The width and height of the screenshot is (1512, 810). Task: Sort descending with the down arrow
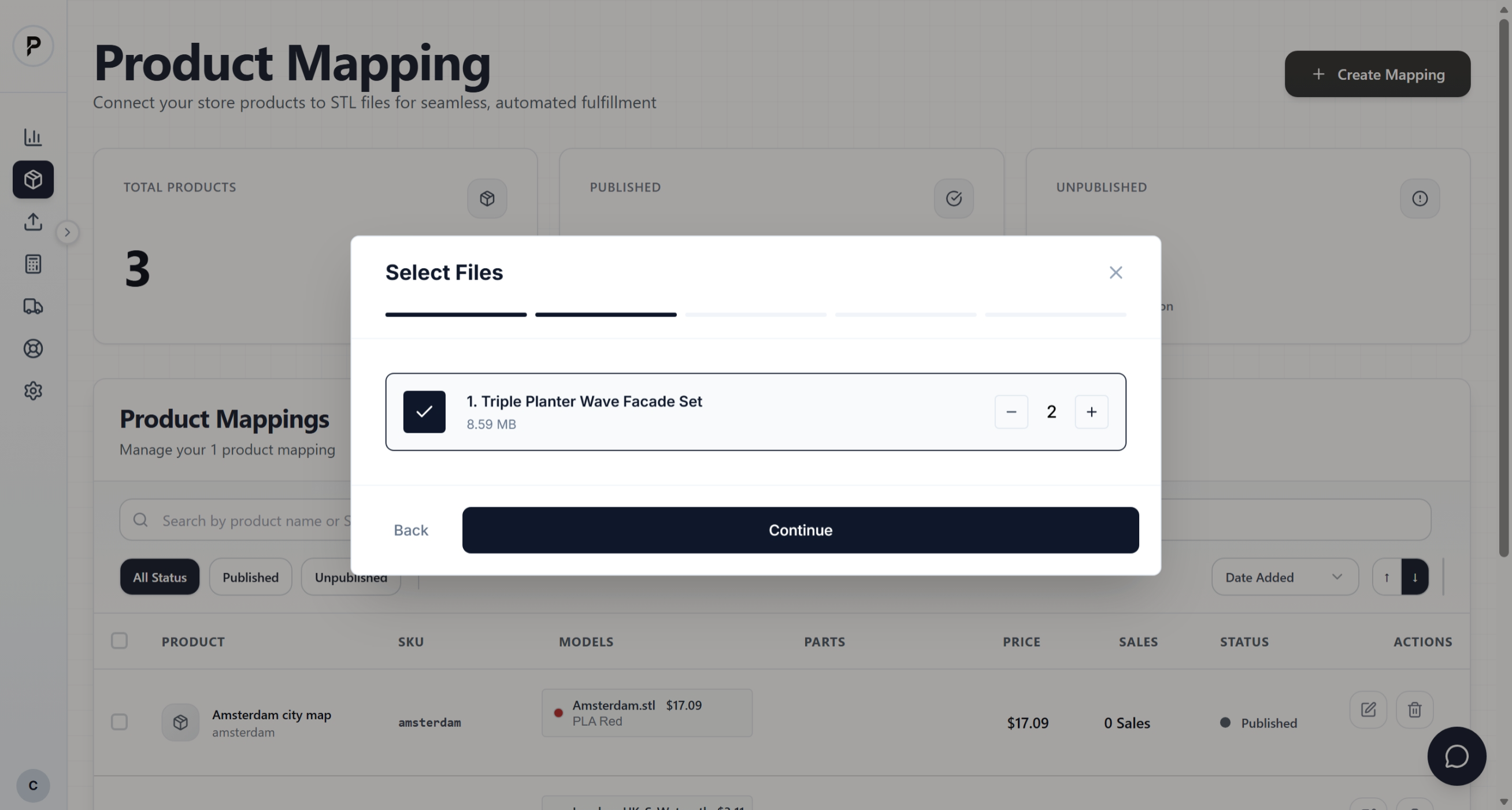coord(1415,577)
